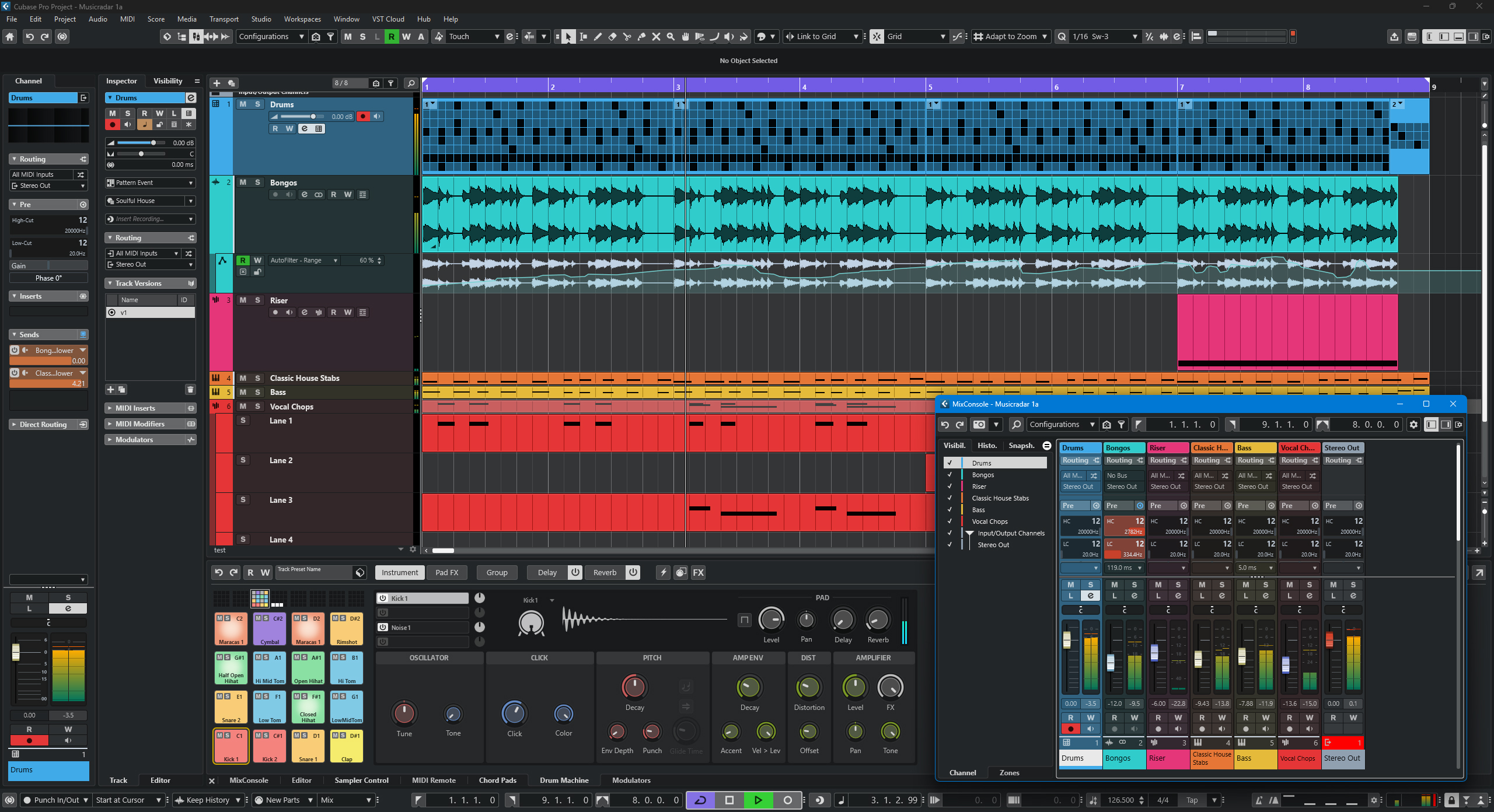The width and height of the screenshot is (1494, 812).
Task: Switch to Sampler Control tab in lower zone
Action: pyautogui.click(x=361, y=780)
